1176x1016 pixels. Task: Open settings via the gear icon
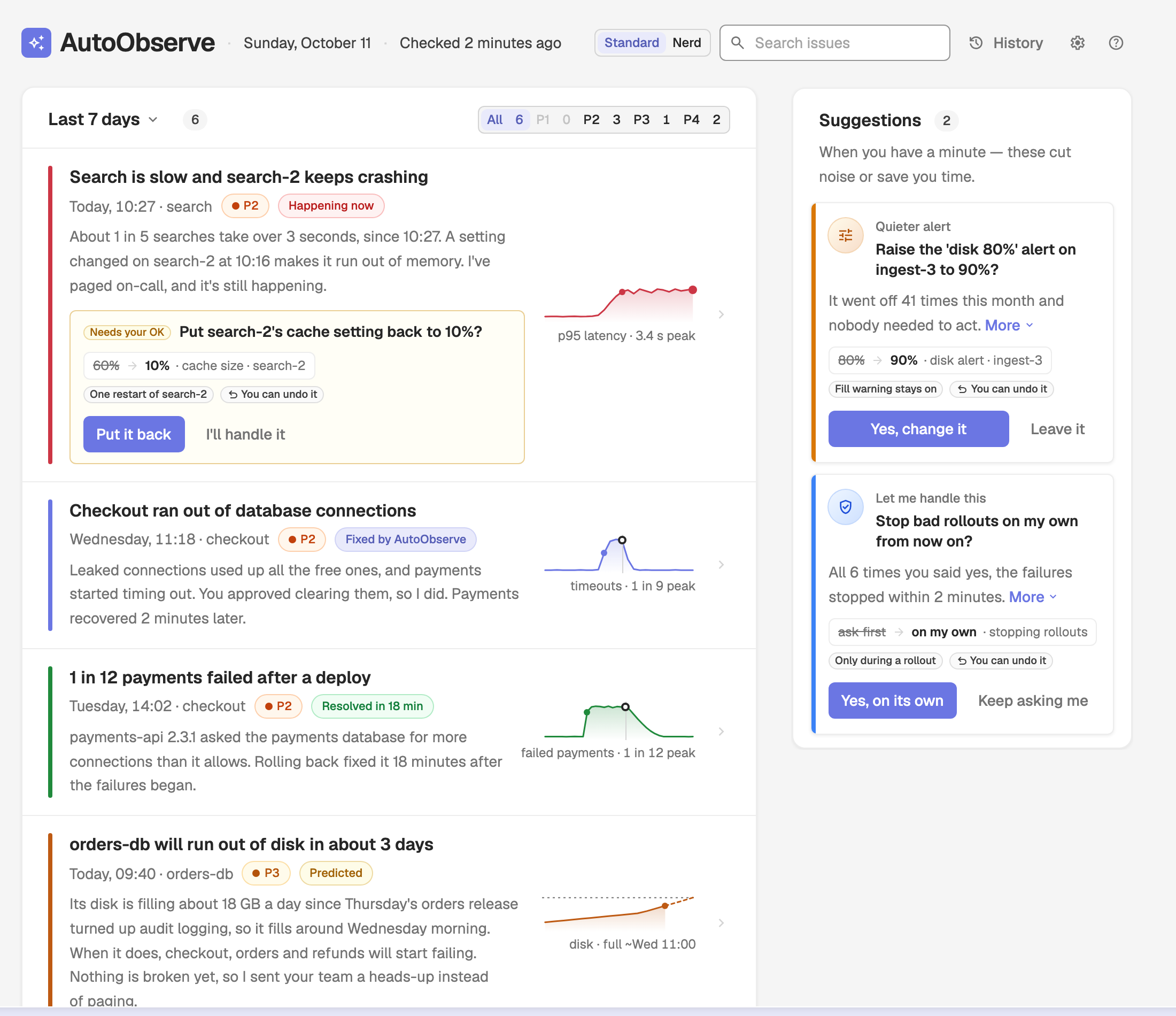(x=1077, y=43)
